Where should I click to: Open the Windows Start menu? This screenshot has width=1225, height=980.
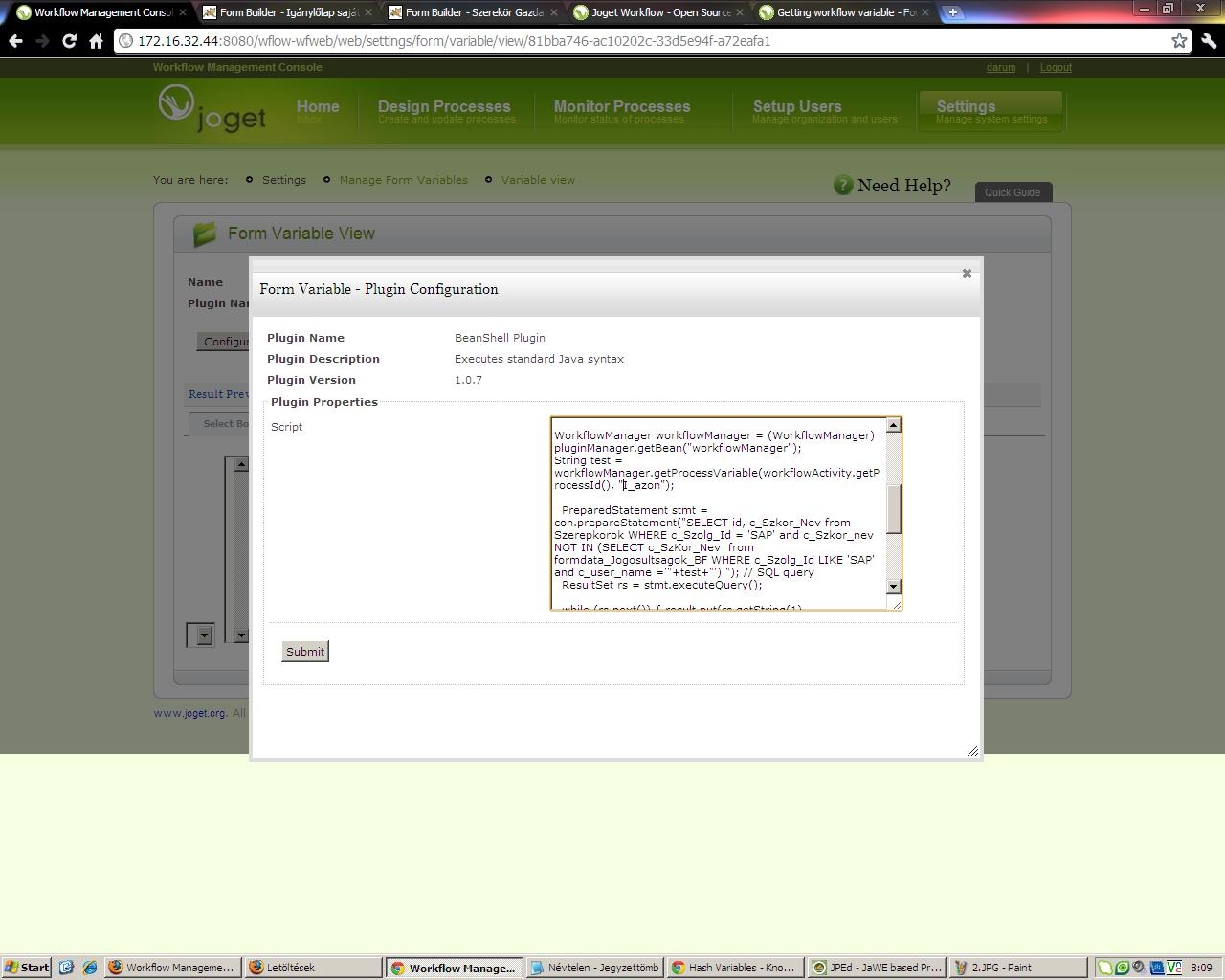tap(27, 968)
